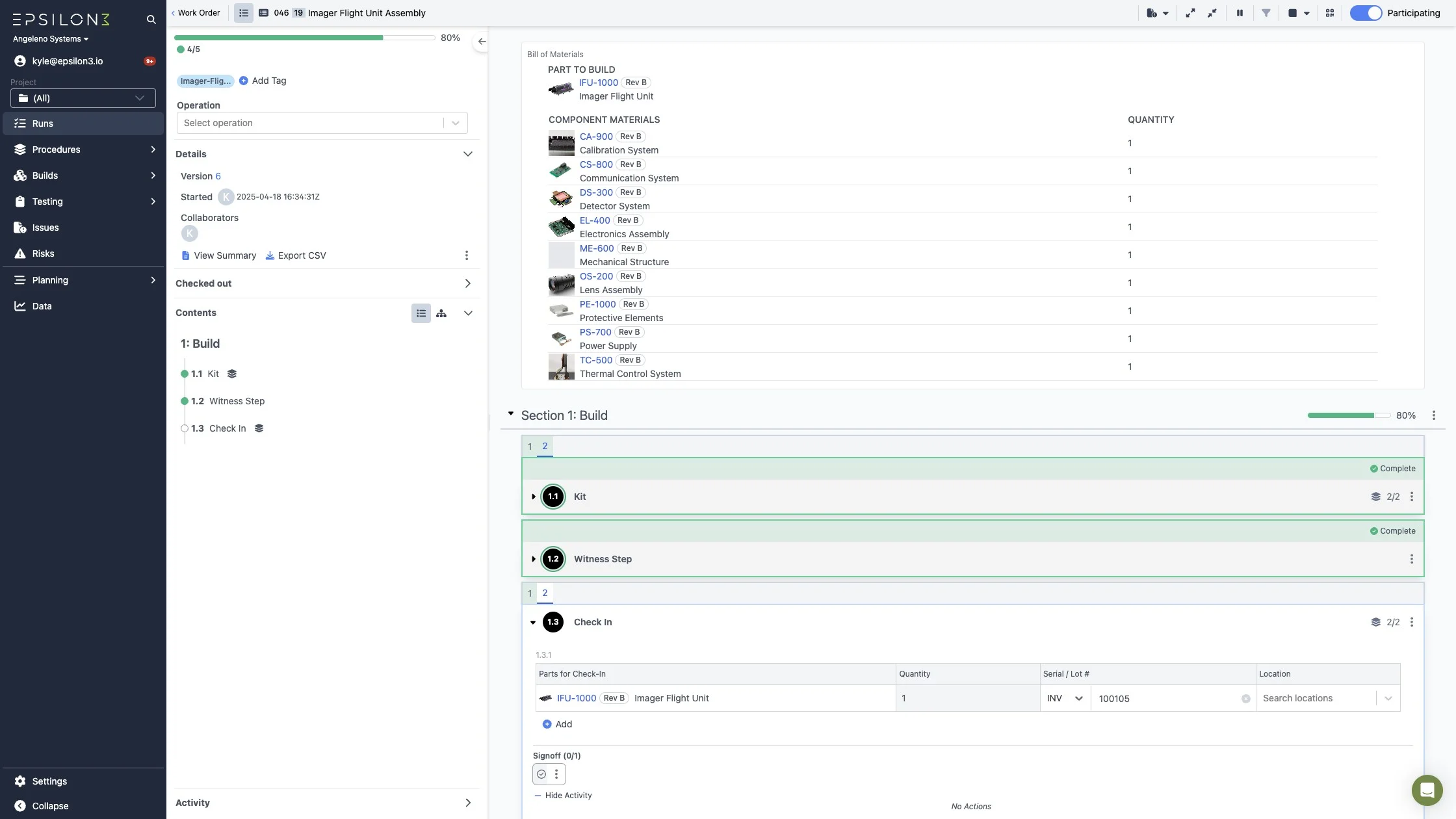Expand the Checked out section
Screen dimensions: 1456x819
coord(467,283)
